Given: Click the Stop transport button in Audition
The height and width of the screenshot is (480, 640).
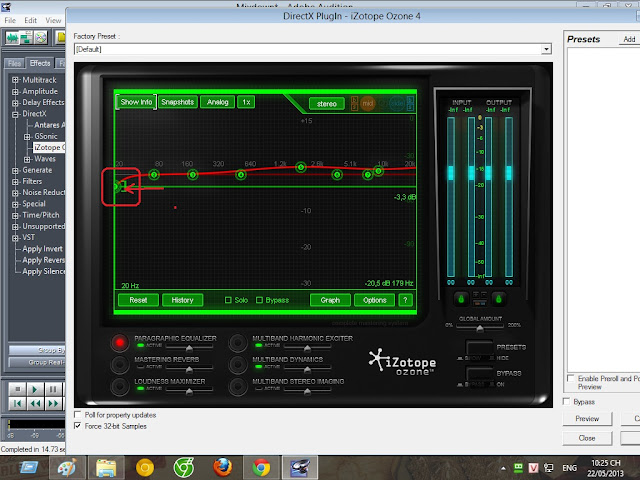Looking at the screenshot, I should click(x=18, y=389).
